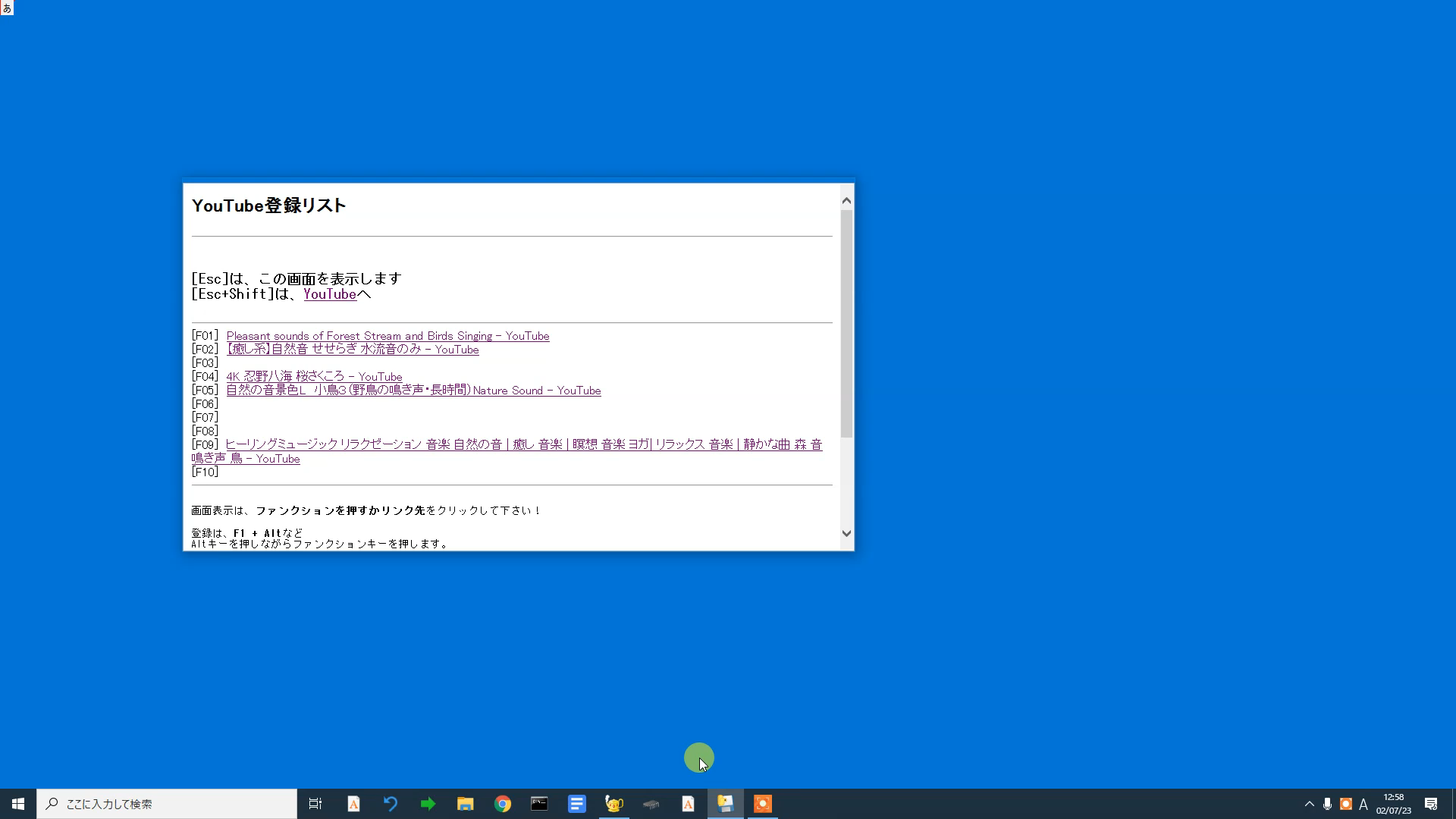The image size is (1456, 819).
Task: Open the A document icon beside Task View
Action: 353,804
